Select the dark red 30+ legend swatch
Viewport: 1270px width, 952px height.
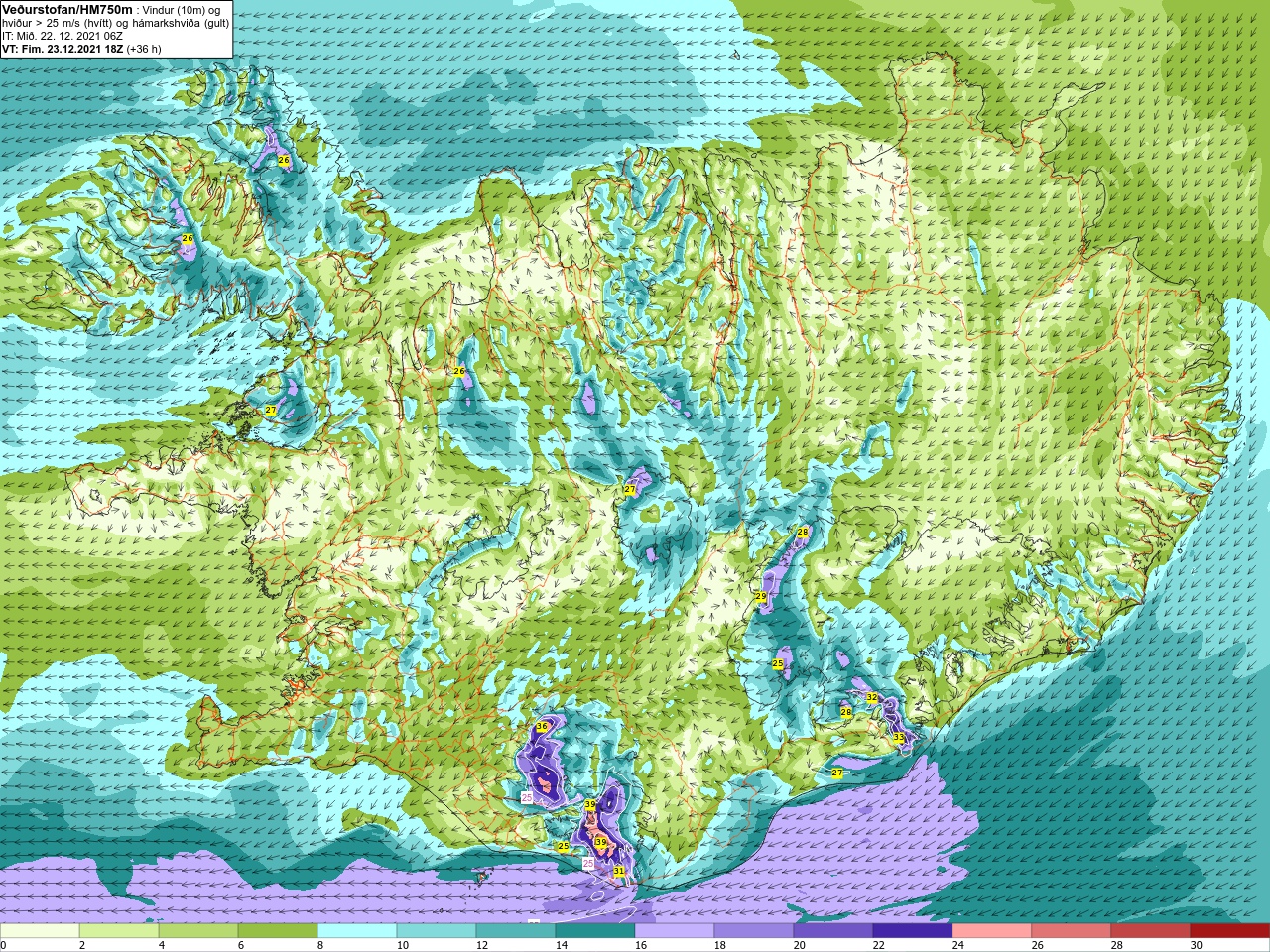(x=1230, y=931)
